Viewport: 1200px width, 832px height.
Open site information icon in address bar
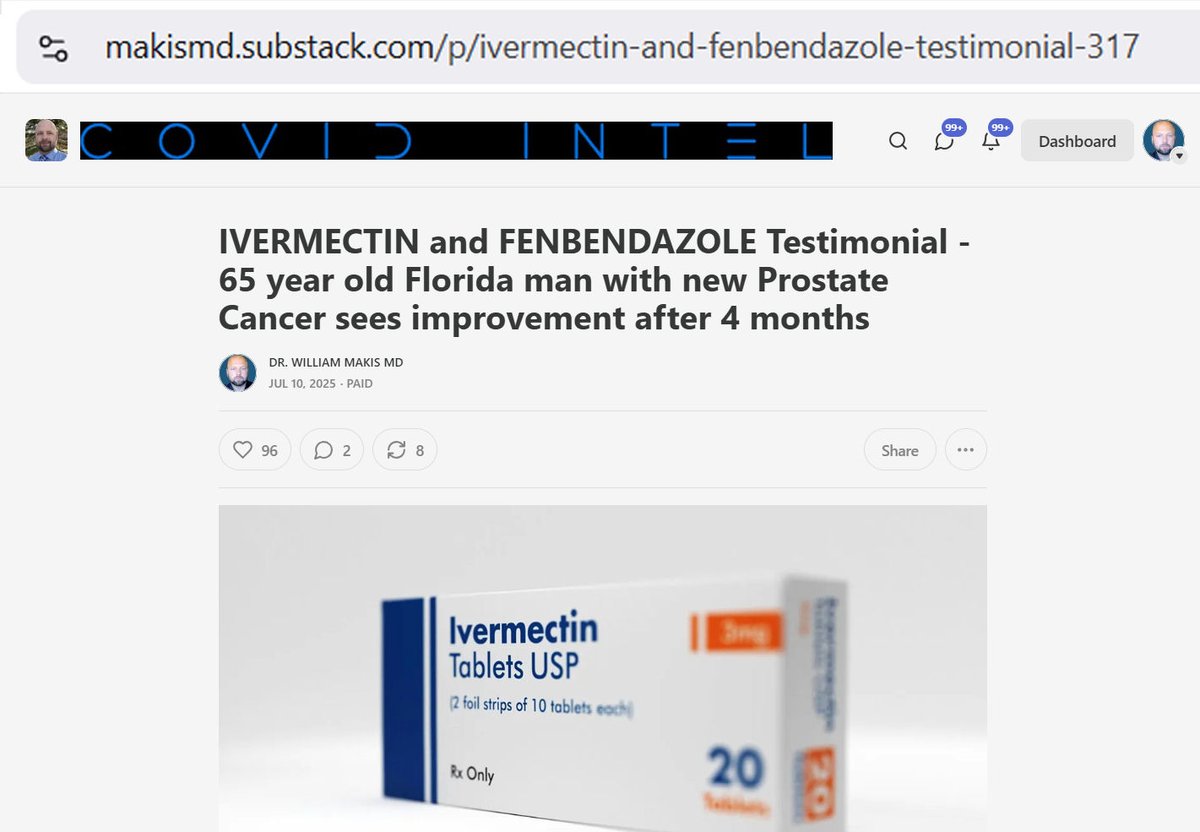pyautogui.click(x=53, y=47)
